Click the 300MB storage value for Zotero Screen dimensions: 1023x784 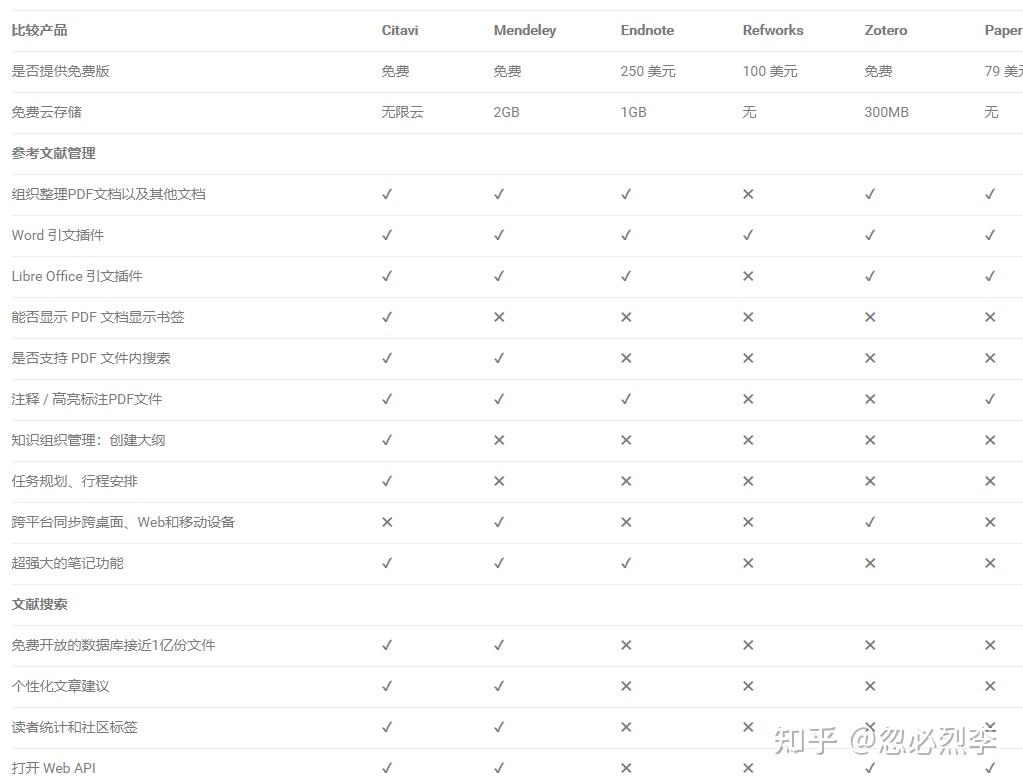pos(886,112)
